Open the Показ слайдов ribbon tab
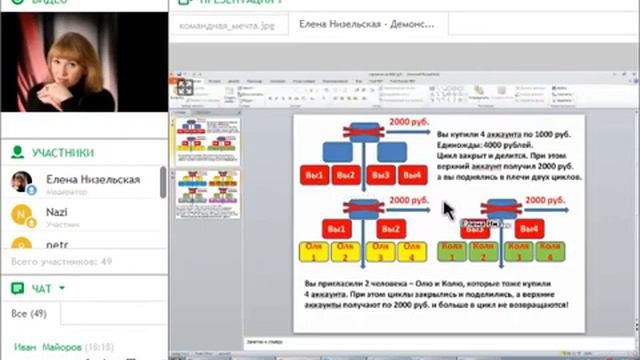The height and width of the screenshot is (360, 640). coord(304,82)
